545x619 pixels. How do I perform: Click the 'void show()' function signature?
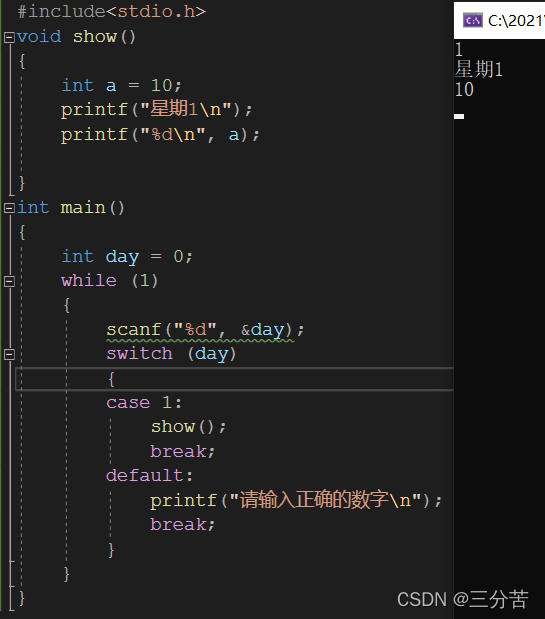(77, 37)
